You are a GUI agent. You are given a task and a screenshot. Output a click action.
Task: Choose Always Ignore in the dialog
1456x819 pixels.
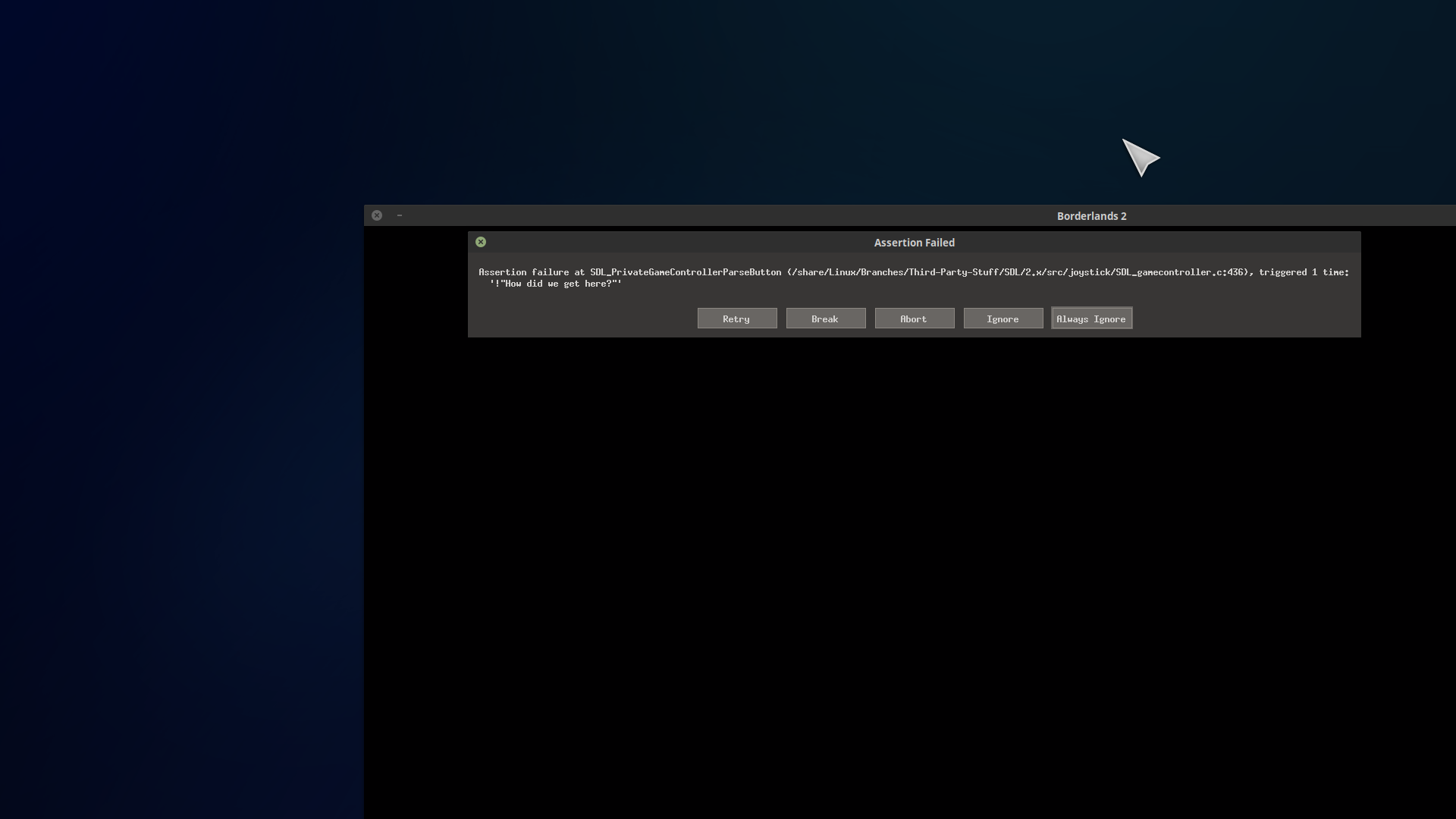tap(1092, 318)
